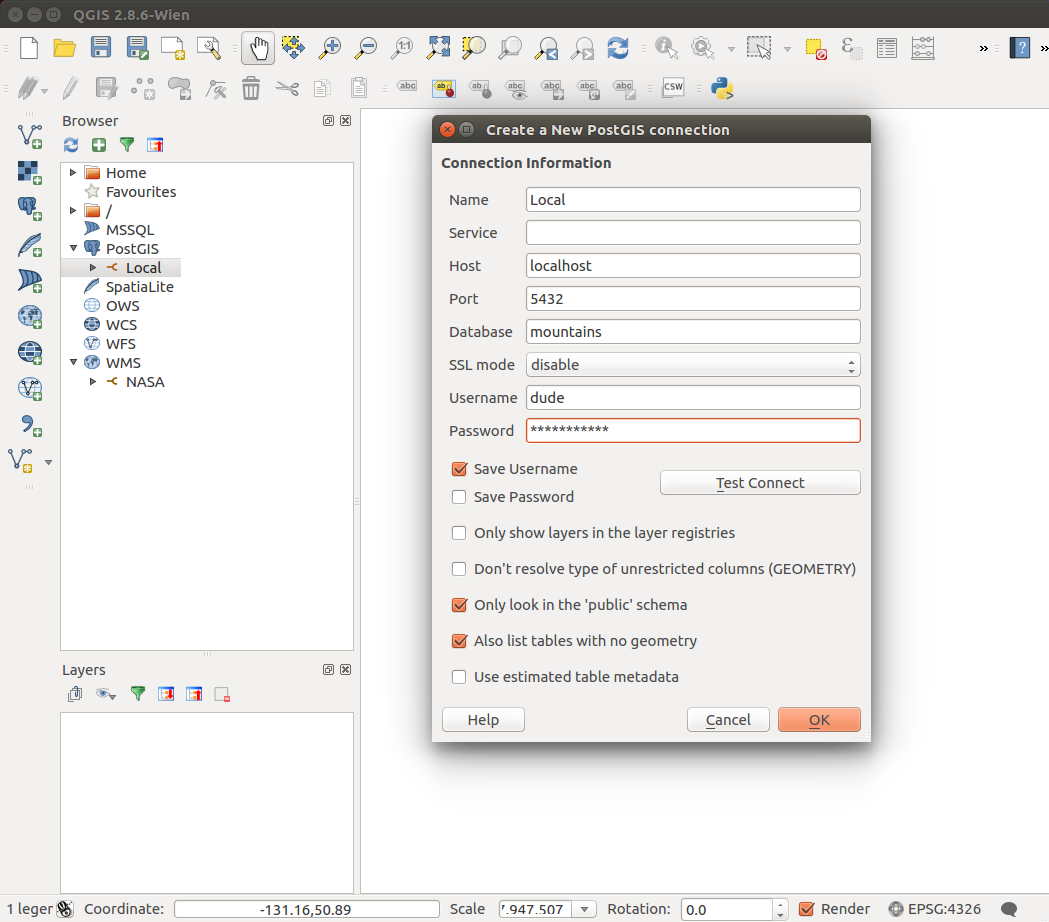Click the Refresh icon in the toolbar
The height and width of the screenshot is (922, 1049).
click(x=618, y=47)
